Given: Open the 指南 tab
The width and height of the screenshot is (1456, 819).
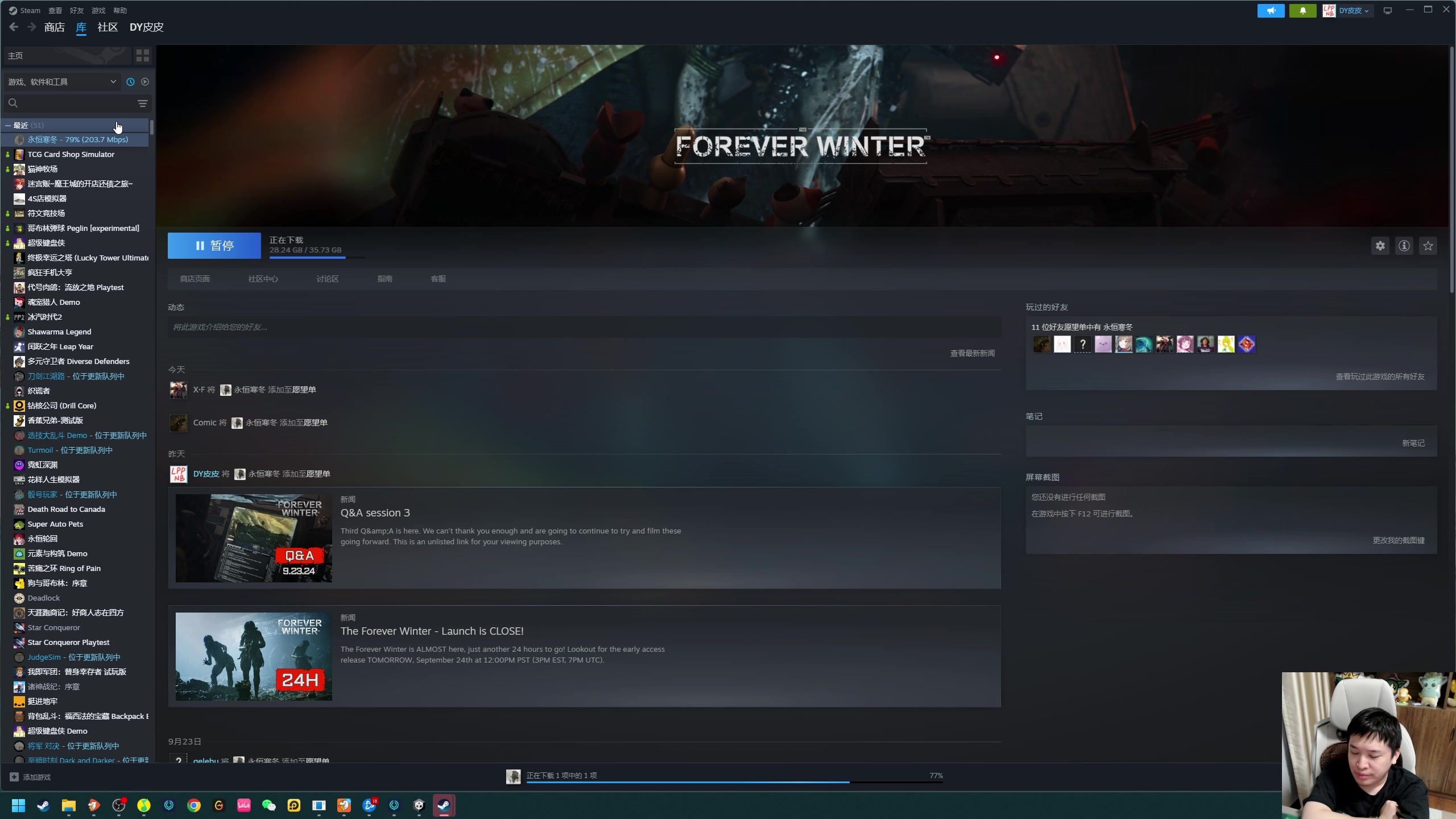Looking at the screenshot, I should (385, 279).
